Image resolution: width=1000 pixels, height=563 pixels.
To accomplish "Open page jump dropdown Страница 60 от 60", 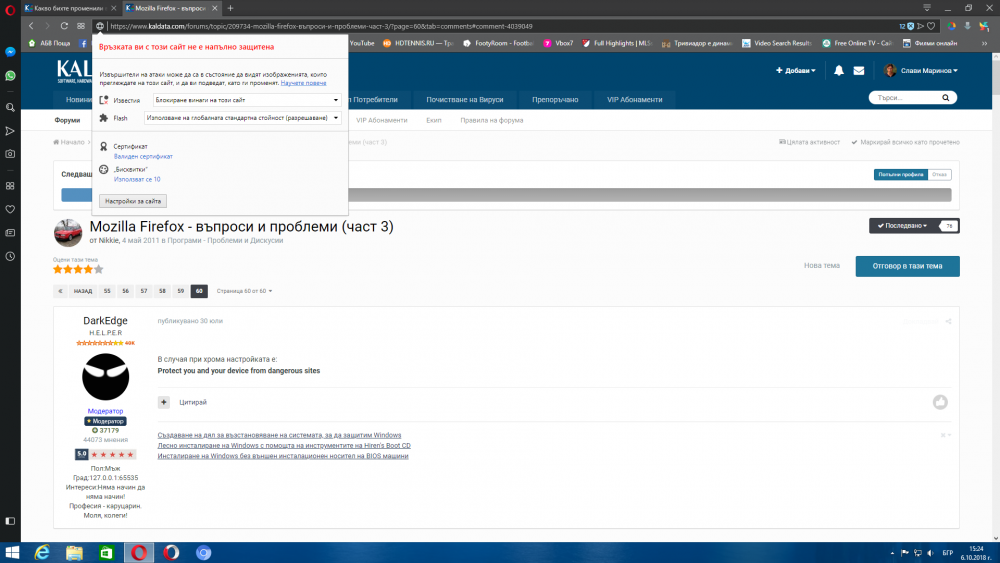I will [244, 291].
